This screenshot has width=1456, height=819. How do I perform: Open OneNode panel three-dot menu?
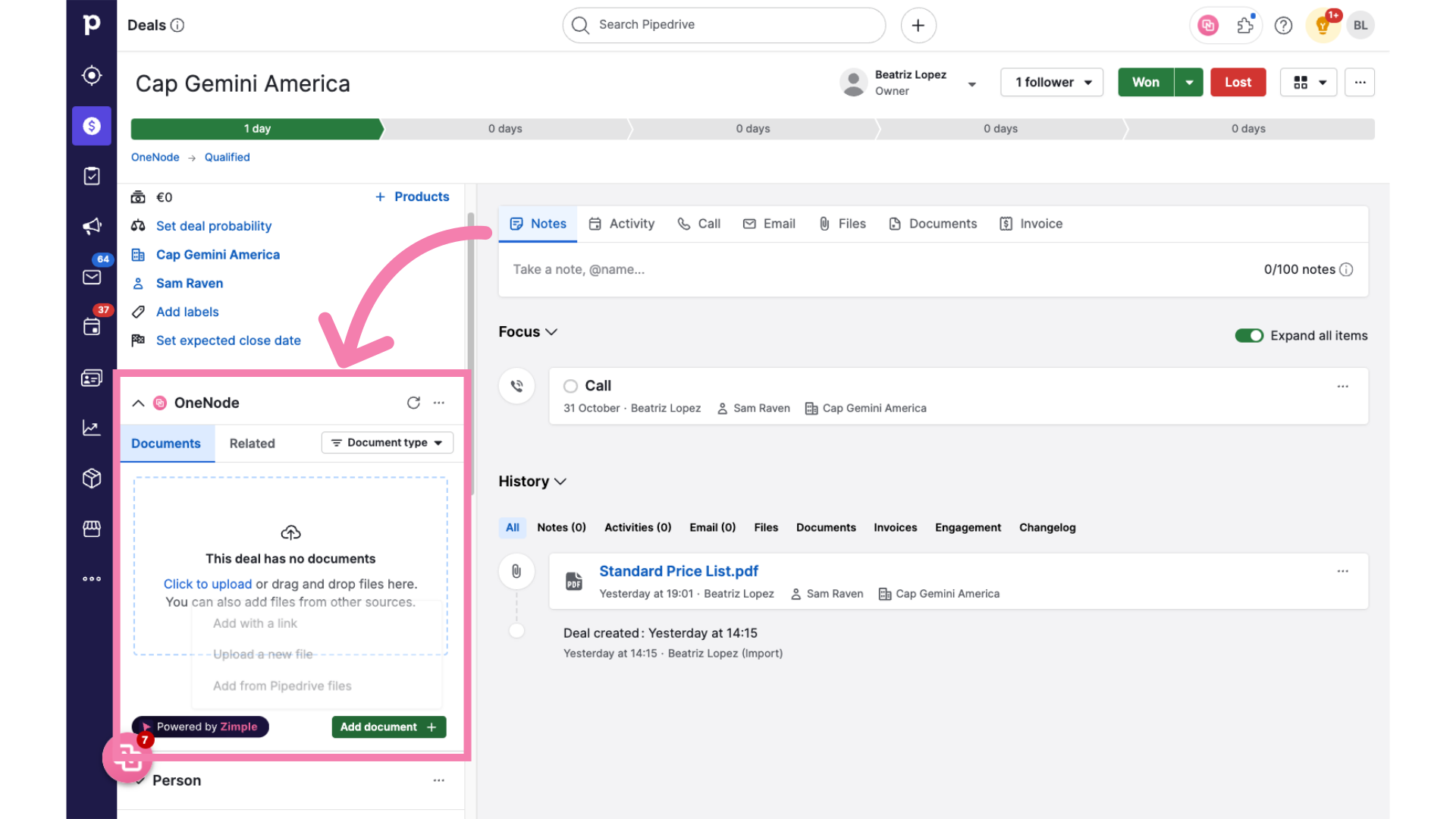coord(439,403)
